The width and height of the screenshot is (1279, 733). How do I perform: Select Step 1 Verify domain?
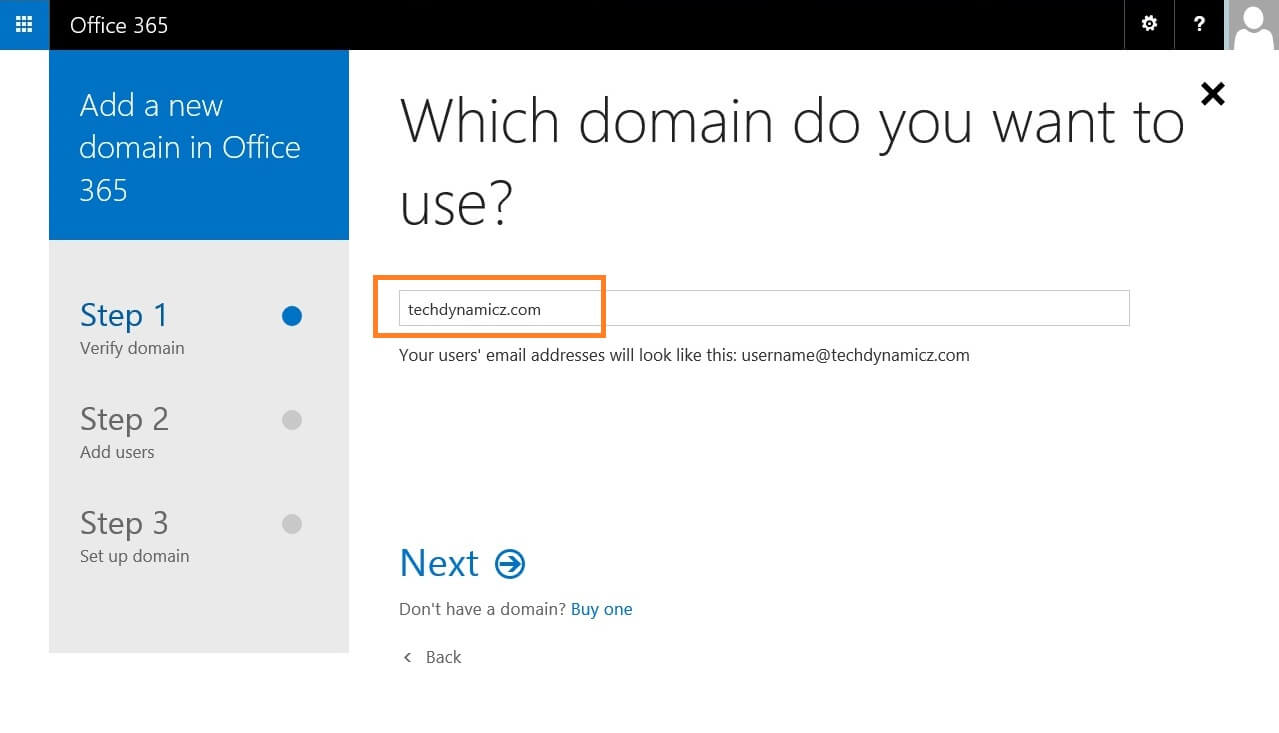click(132, 328)
